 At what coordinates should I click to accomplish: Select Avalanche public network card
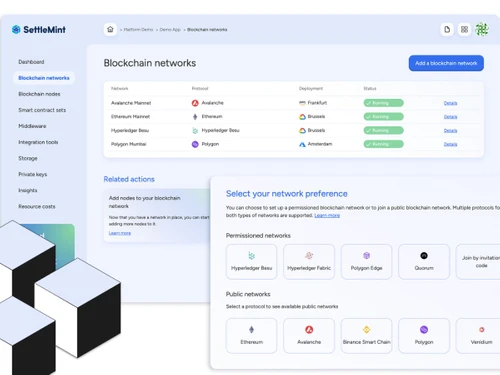(309, 336)
